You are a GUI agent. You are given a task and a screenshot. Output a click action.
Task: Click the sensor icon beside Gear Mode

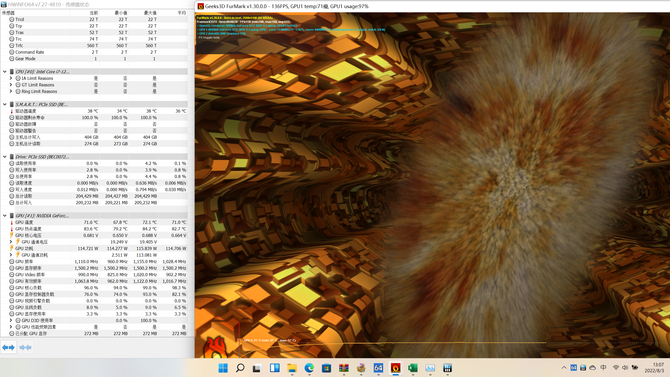pyautogui.click(x=12, y=59)
